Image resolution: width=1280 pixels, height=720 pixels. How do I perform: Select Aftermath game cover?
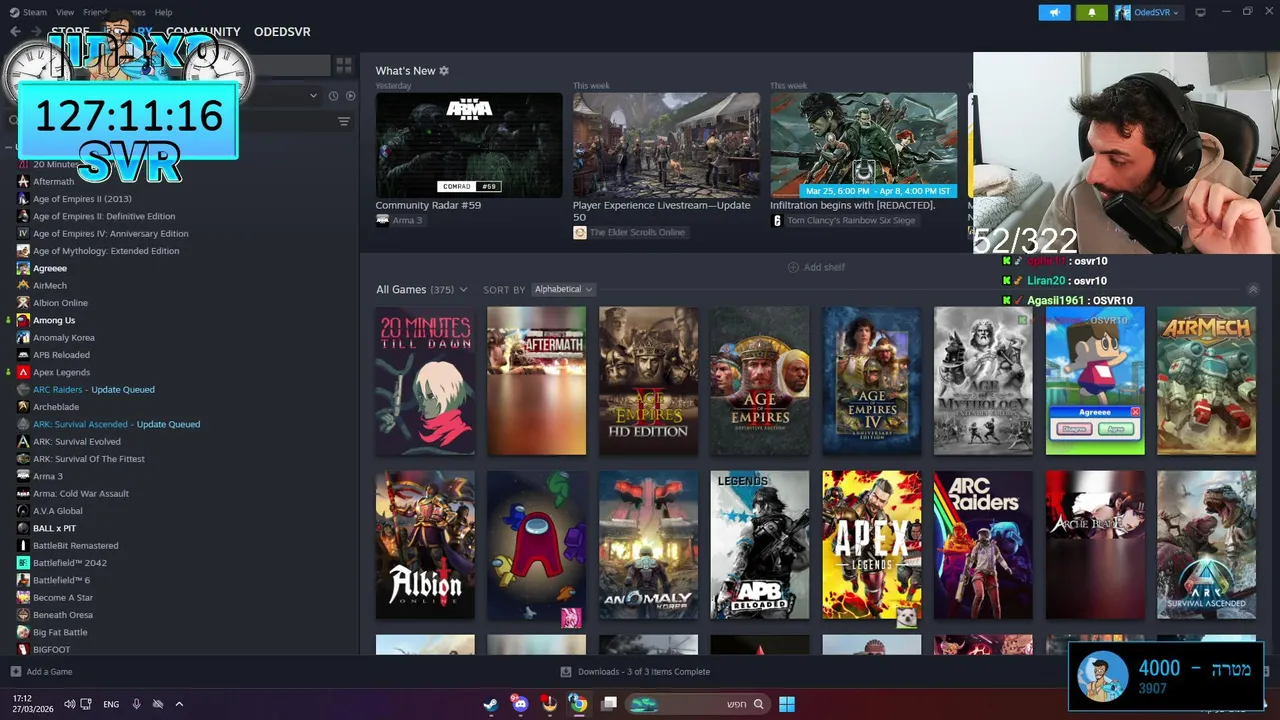(537, 381)
